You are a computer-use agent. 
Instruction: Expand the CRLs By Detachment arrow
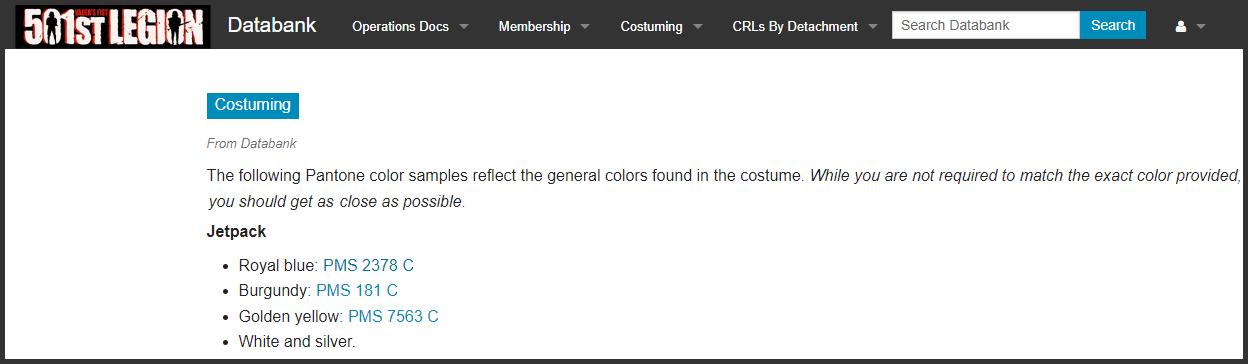coord(873,26)
